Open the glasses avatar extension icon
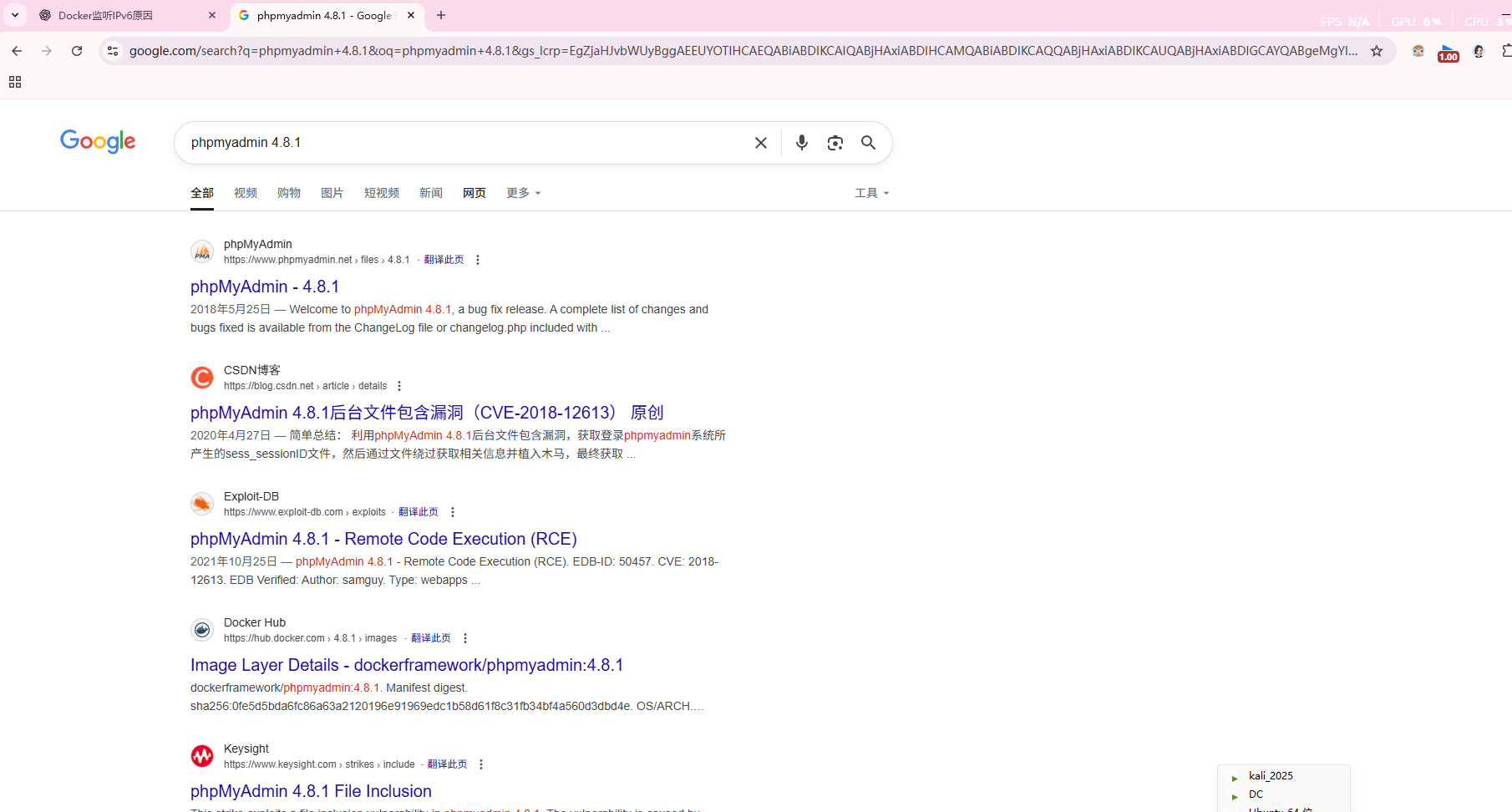Viewport: 1512px width, 812px height. tap(1418, 51)
